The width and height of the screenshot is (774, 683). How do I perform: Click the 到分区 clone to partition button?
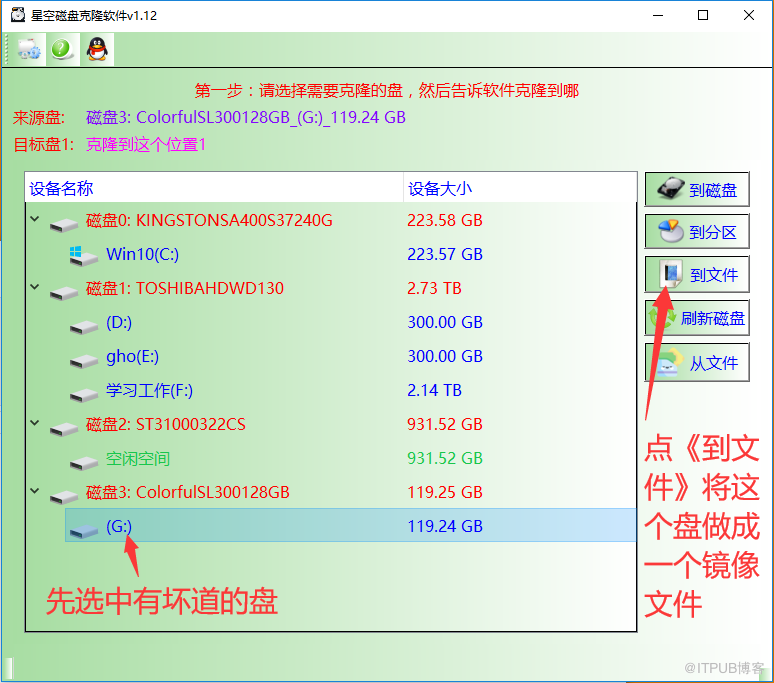(697, 231)
